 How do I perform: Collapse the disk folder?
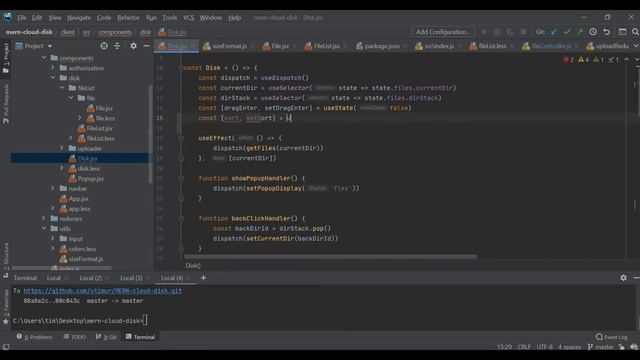[x=53, y=78]
